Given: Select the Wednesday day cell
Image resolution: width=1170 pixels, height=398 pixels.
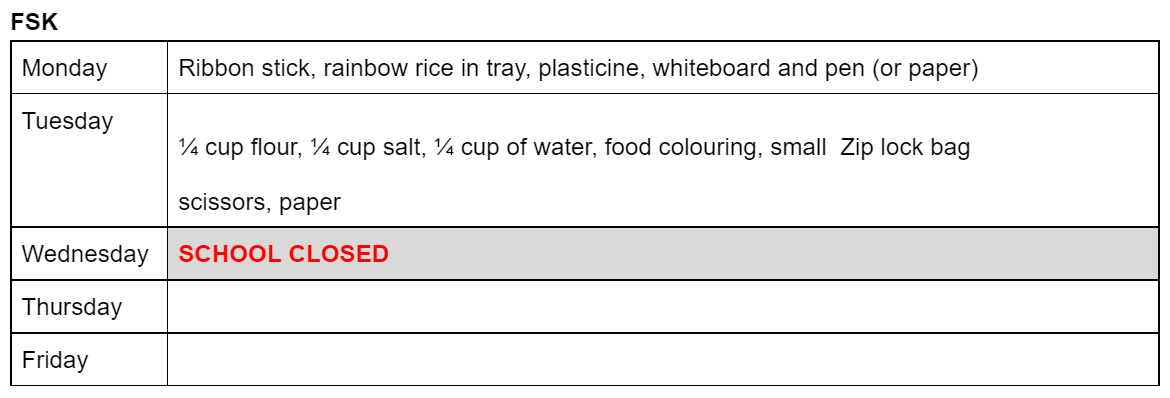Looking at the screenshot, I should pos(89,254).
